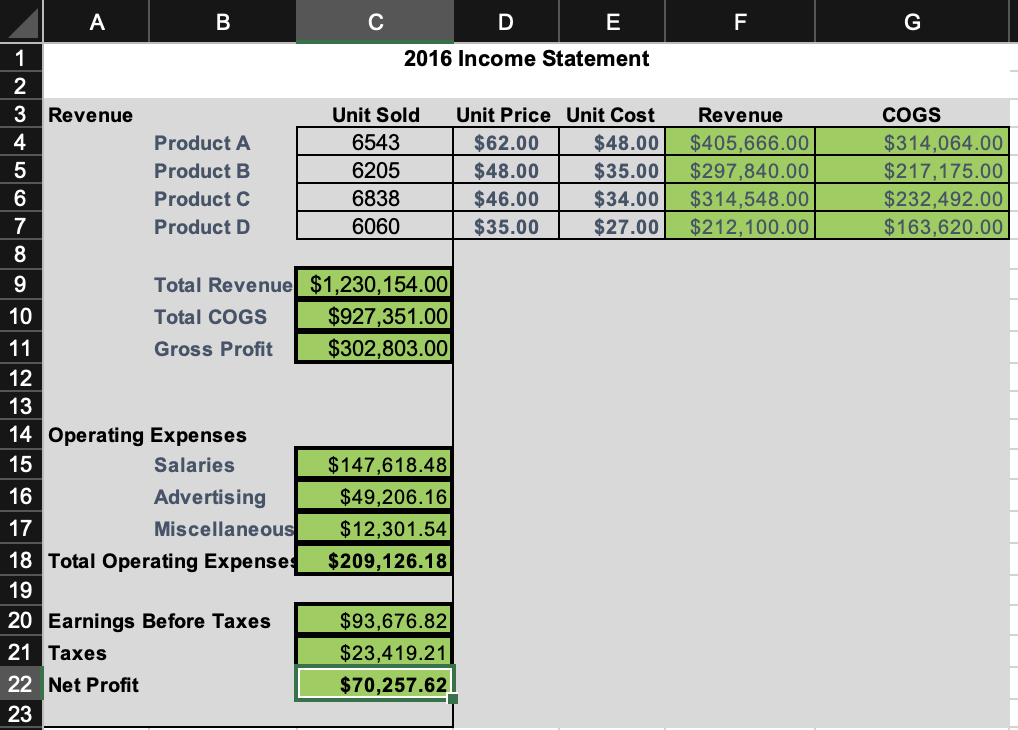1018x730 pixels.
Task: Select column C header
Action: pyautogui.click(x=375, y=21)
